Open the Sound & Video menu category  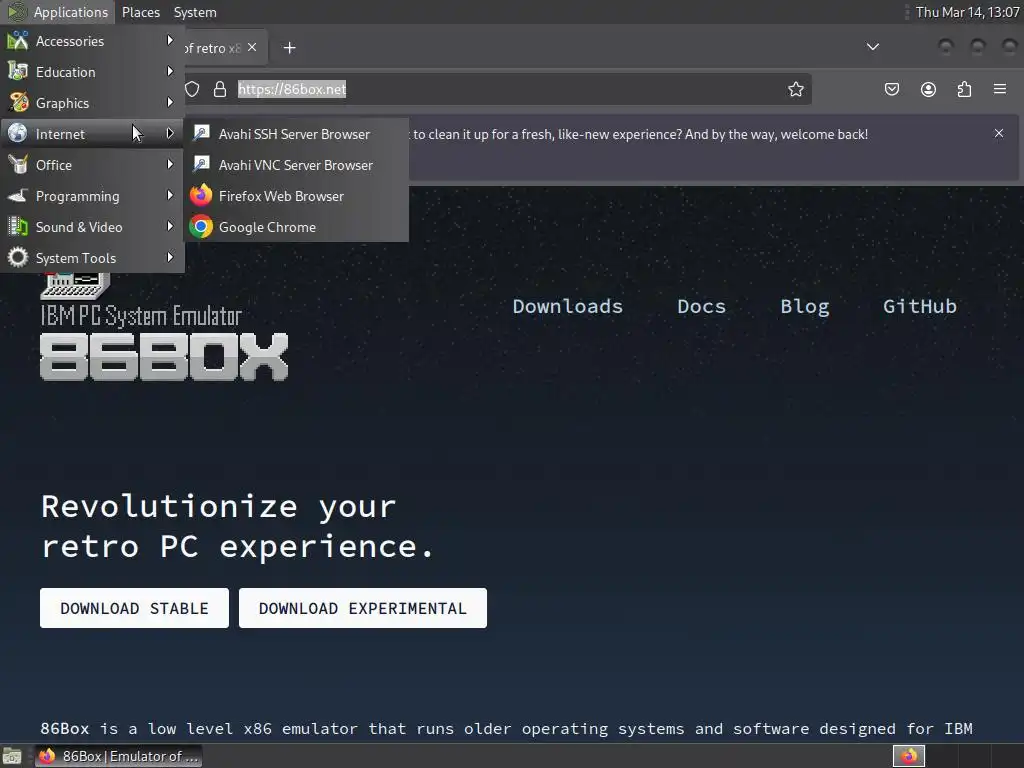(92, 227)
